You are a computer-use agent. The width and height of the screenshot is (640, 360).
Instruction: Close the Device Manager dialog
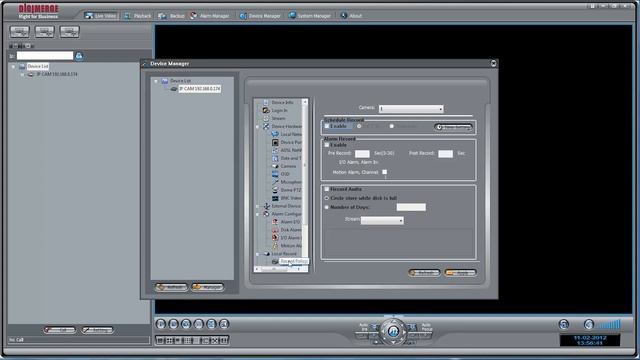(x=493, y=63)
